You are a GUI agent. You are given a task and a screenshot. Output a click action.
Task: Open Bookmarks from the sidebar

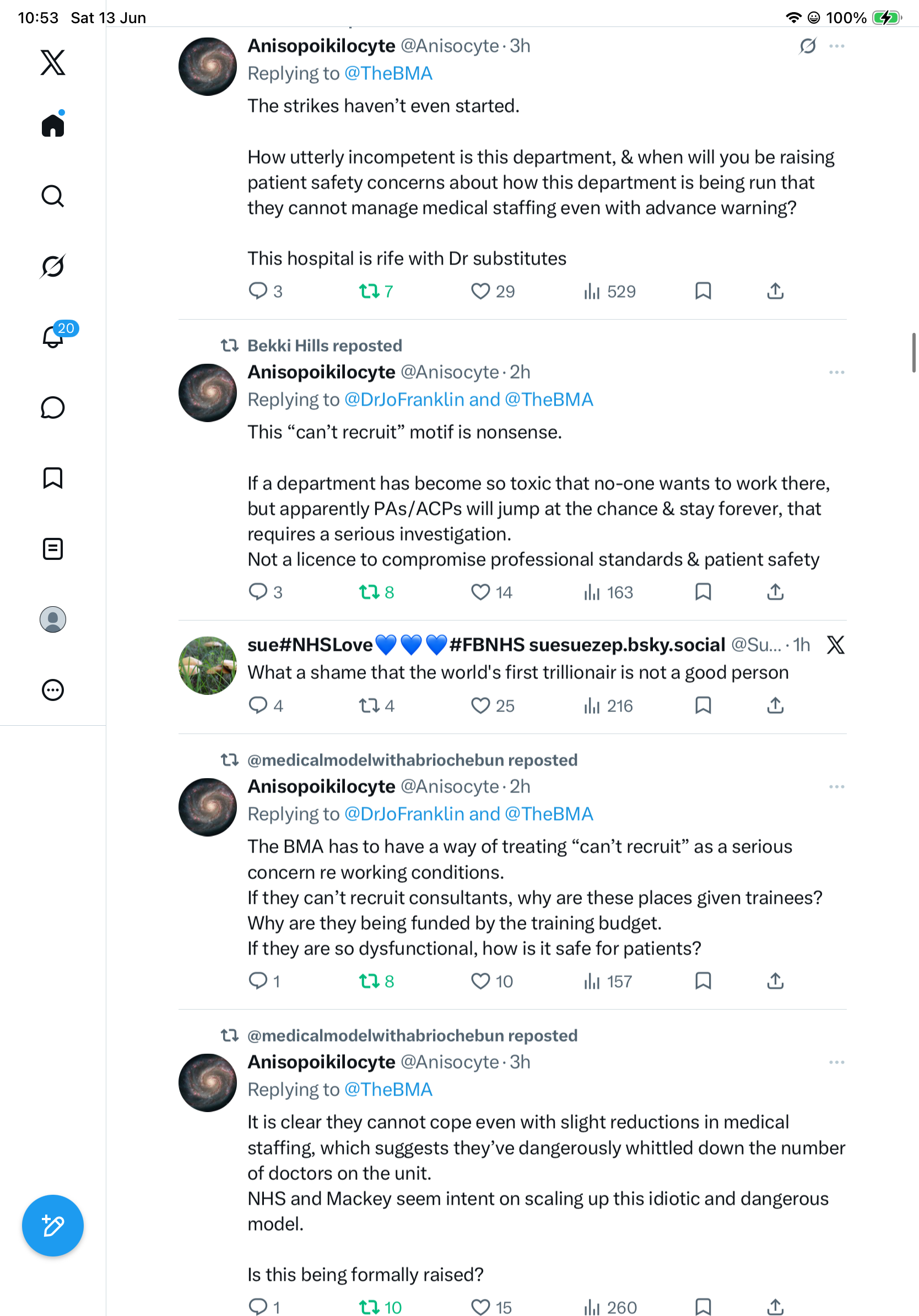(53, 478)
